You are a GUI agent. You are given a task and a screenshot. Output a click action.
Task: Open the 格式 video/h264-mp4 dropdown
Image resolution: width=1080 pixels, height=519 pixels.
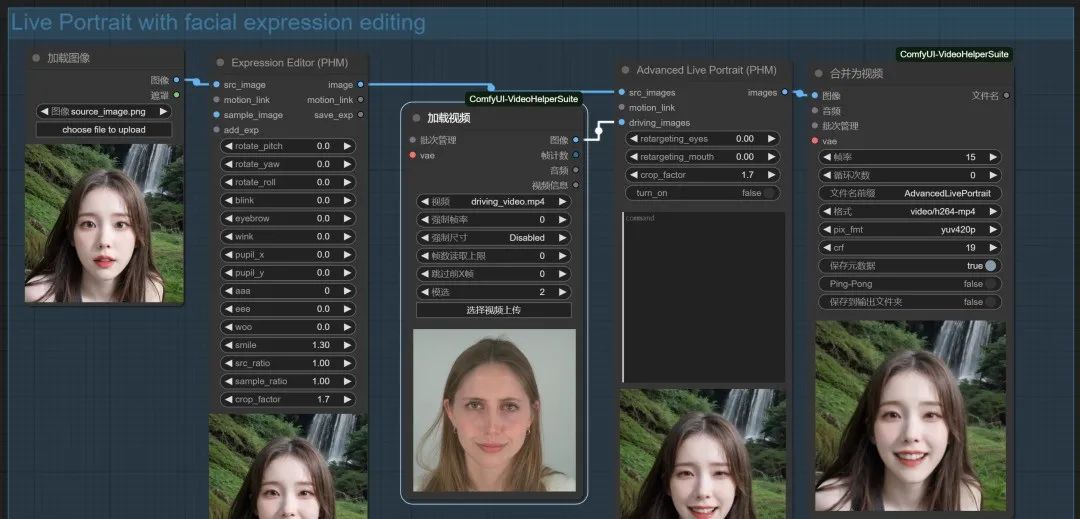(x=910, y=211)
